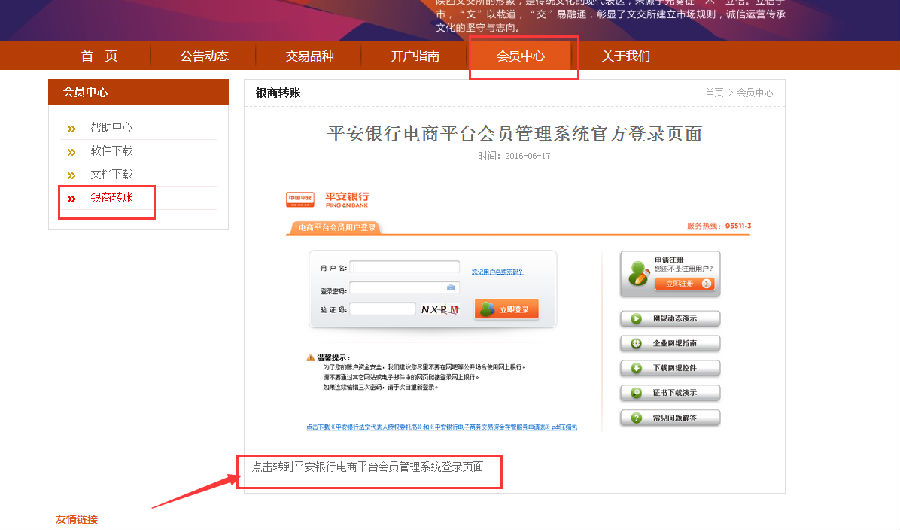Viewport: 900px width, 530px height.
Task: Click the register avatar icon with pencil
Action: [x=637, y=271]
